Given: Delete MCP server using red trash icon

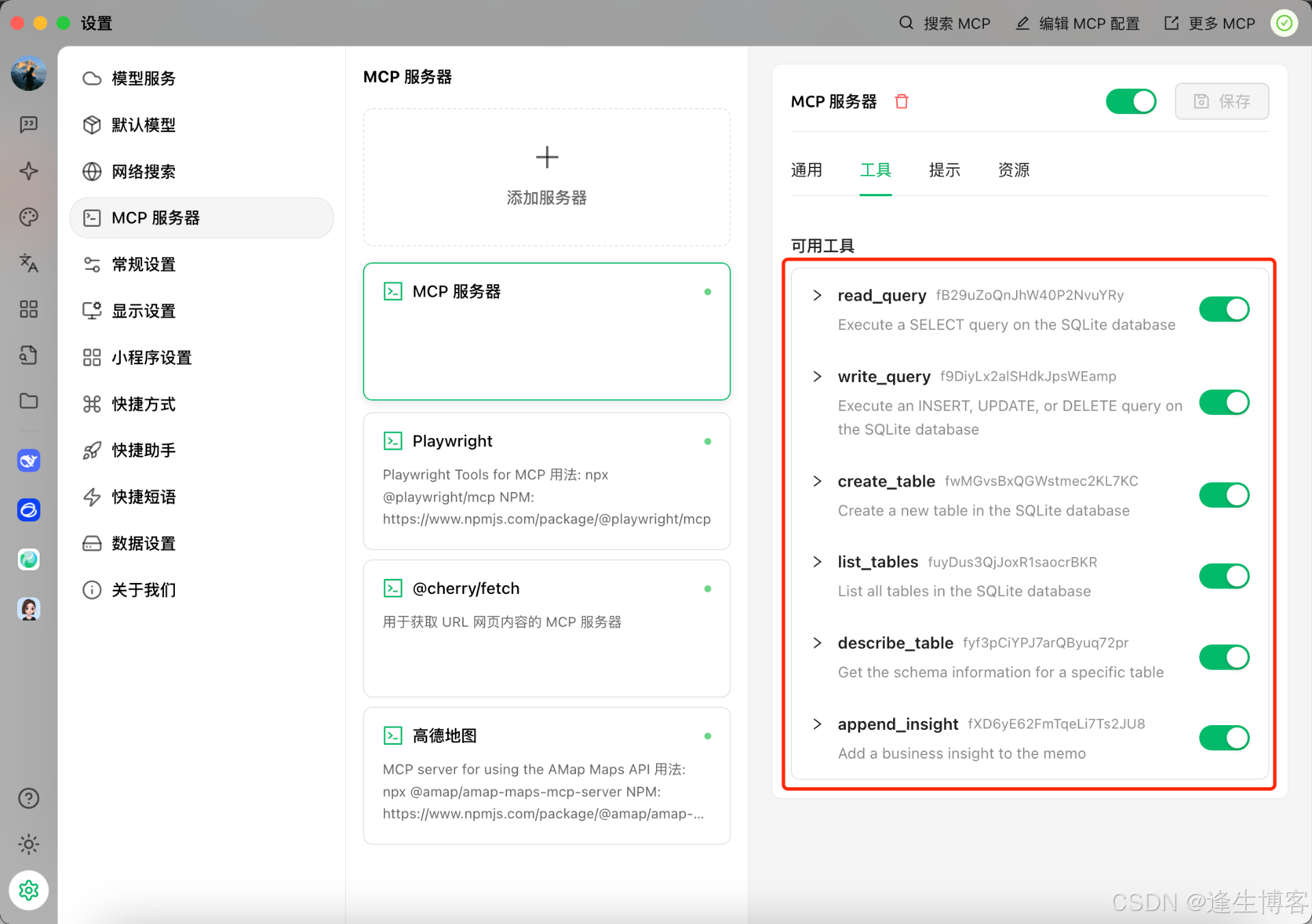Looking at the screenshot, I should click(x=901, y=101).
